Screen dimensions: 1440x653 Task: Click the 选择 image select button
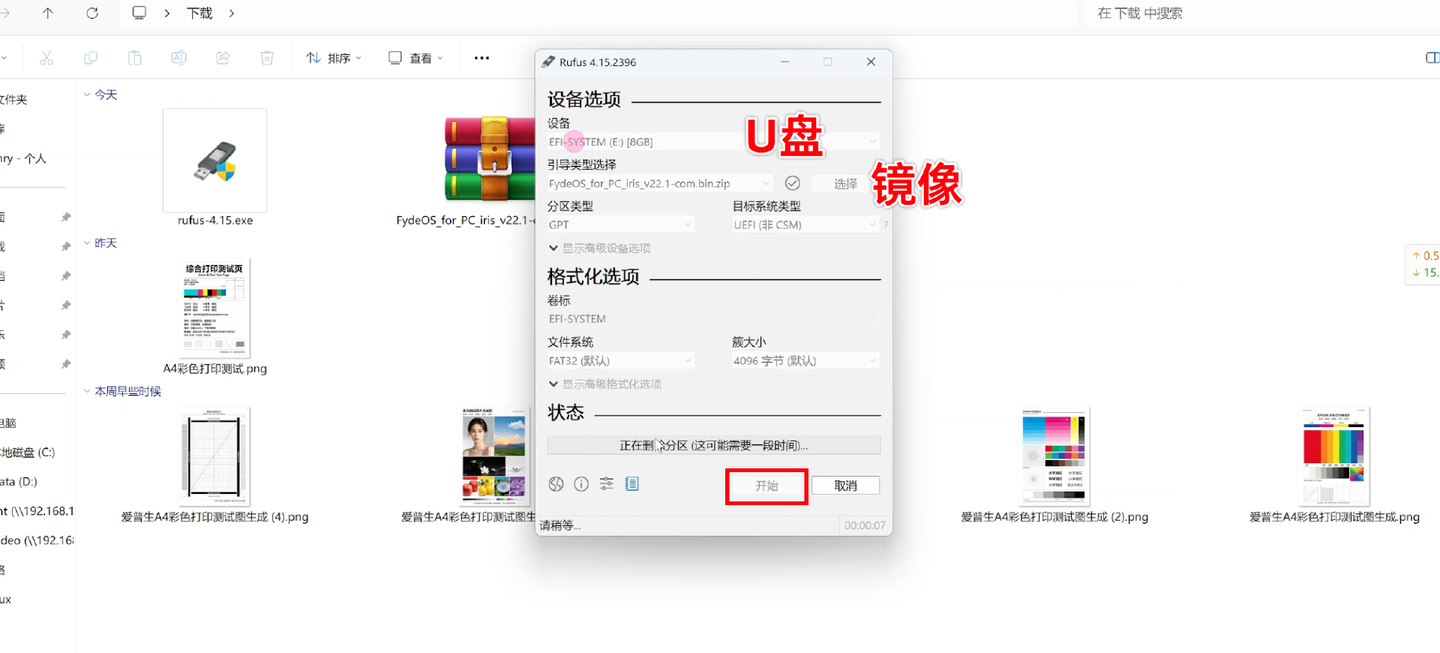[846, 183]
